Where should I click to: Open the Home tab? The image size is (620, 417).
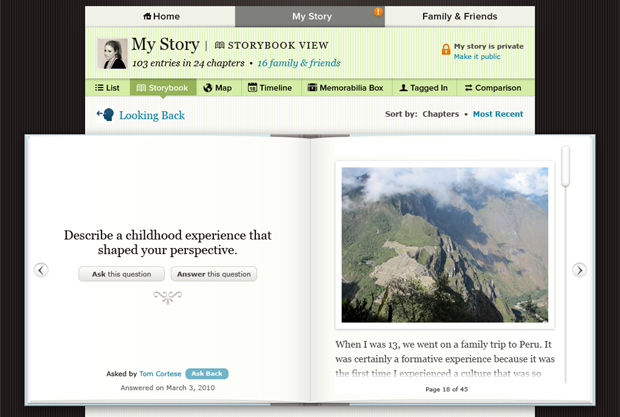pos(161,16)
